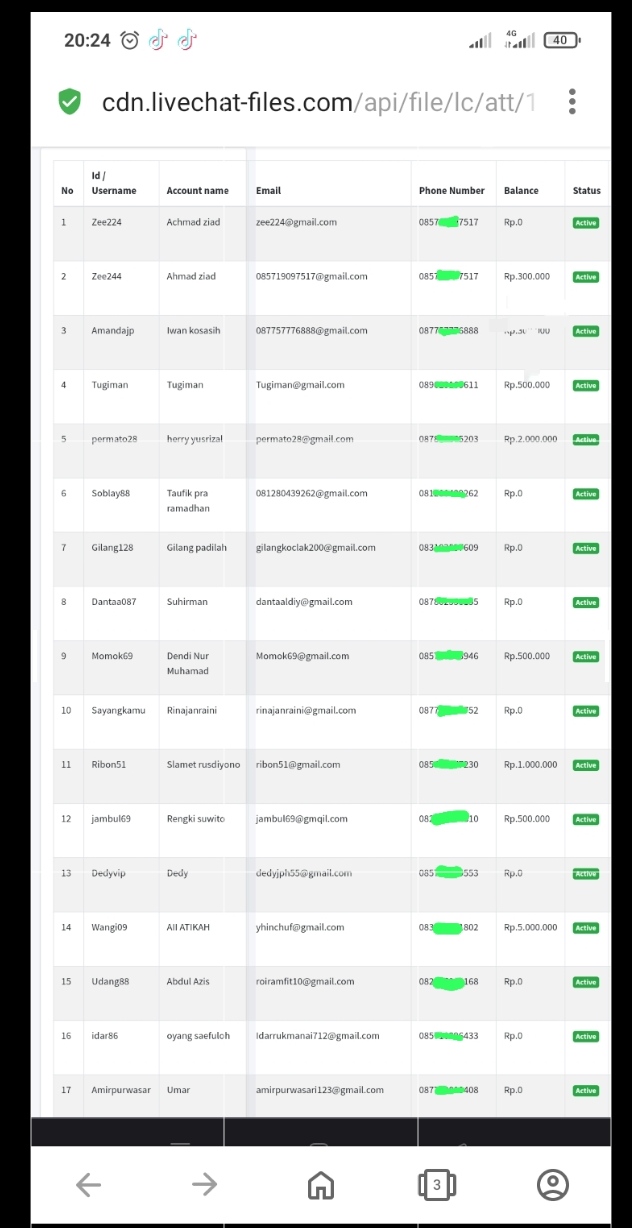Open the browser three-dot menu
Viewport: 632px width, 1228px height.
(x=572, y=101)
